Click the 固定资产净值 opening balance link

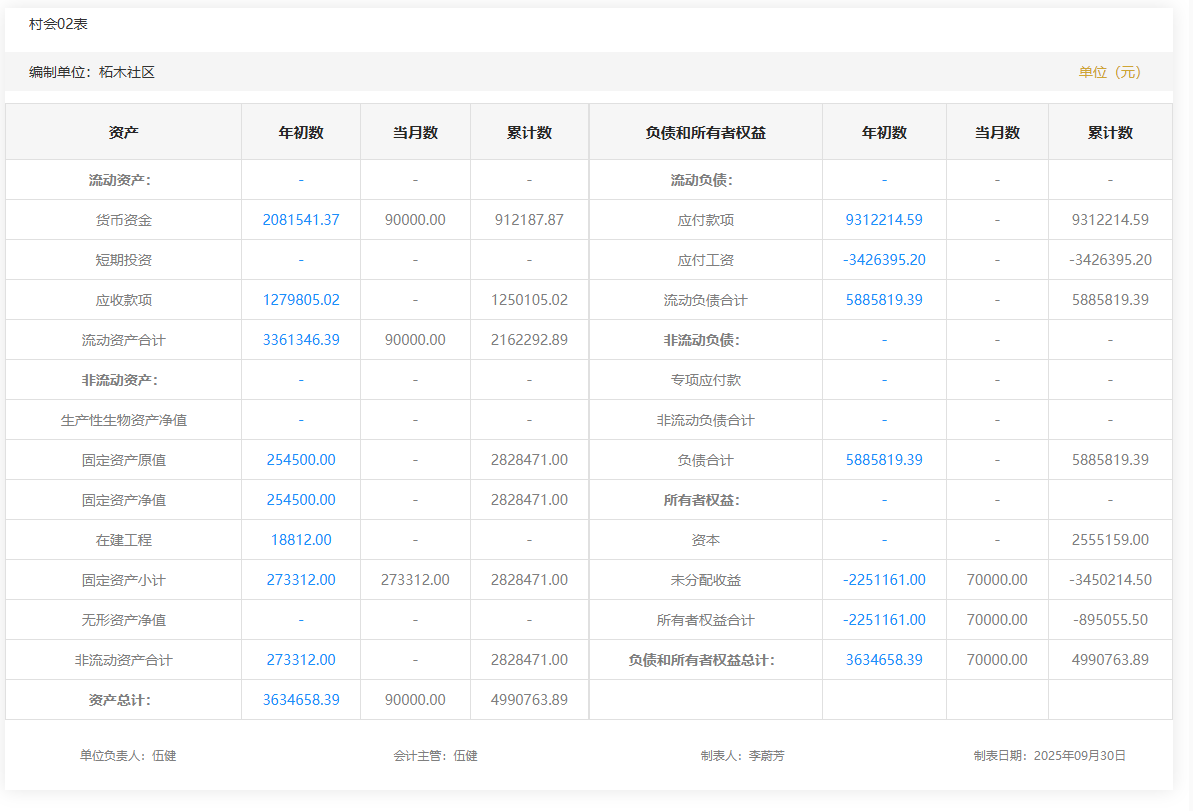click(301, 500)
